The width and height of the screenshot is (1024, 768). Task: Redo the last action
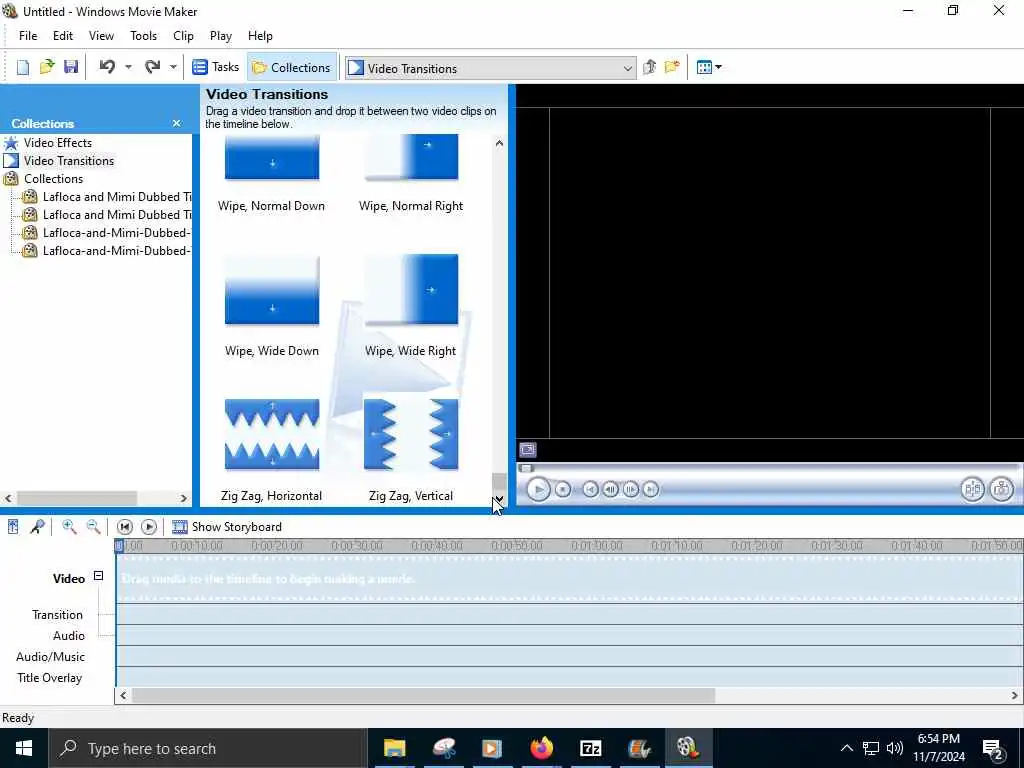point(152,67)
